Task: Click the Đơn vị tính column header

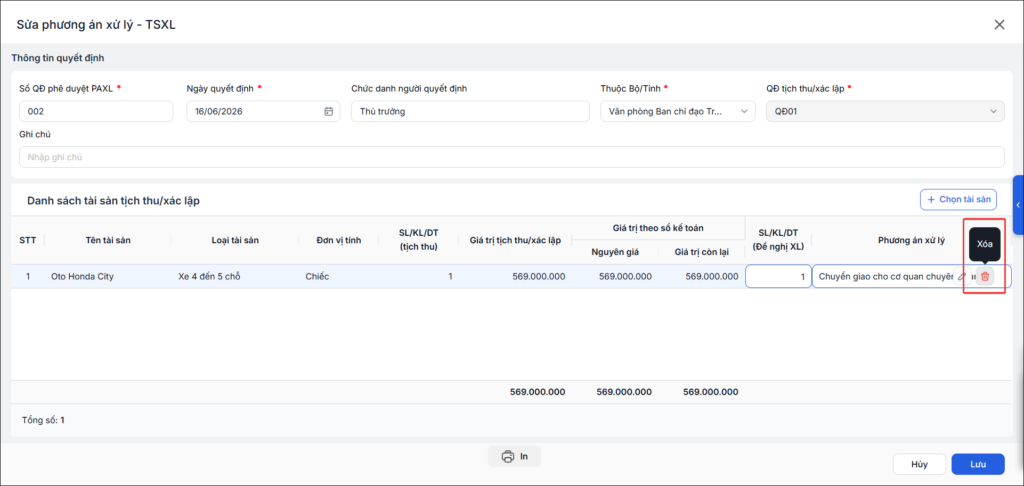Action: pyautogui.click(x=339, y=240)
